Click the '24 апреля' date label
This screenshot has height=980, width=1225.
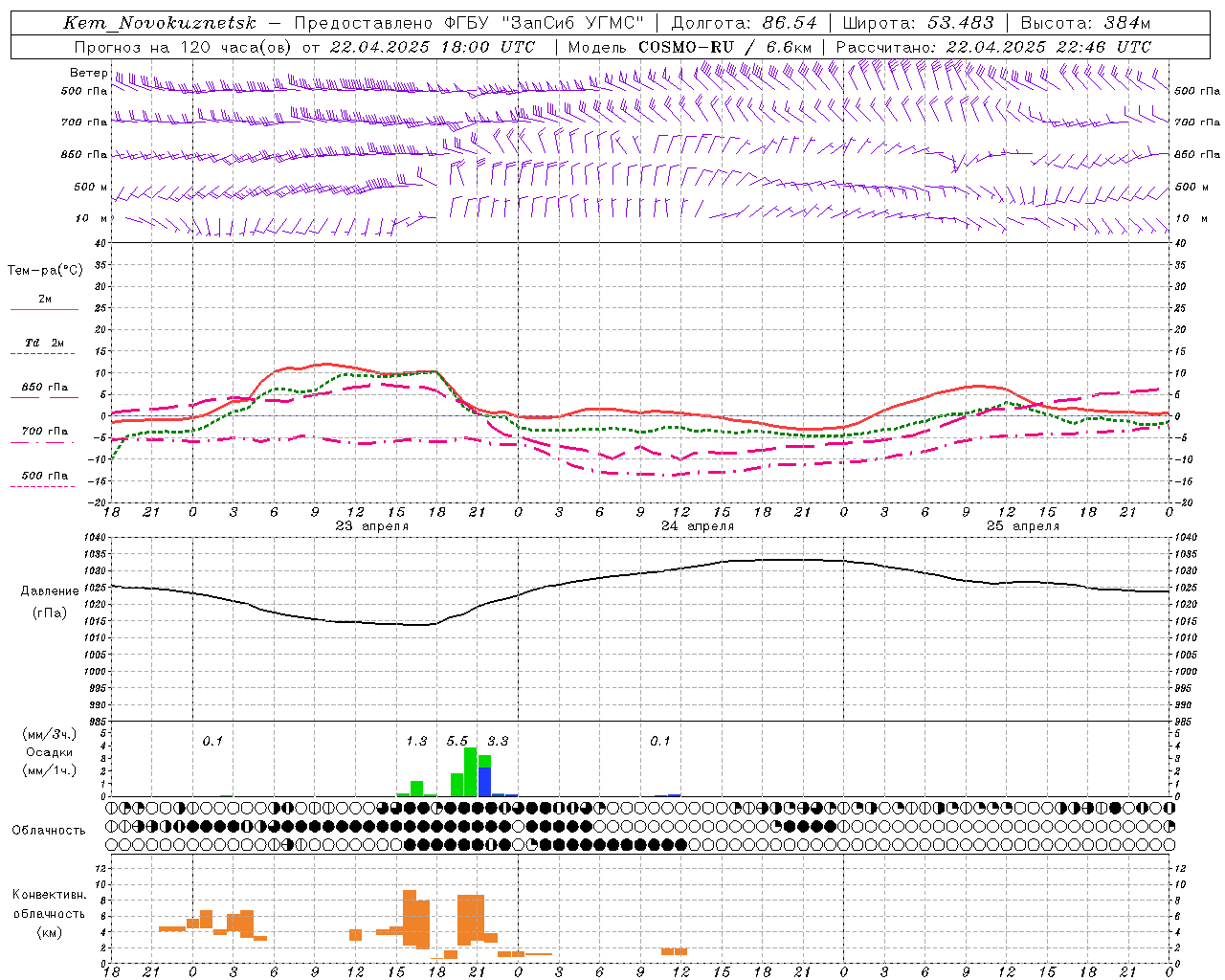698,526
